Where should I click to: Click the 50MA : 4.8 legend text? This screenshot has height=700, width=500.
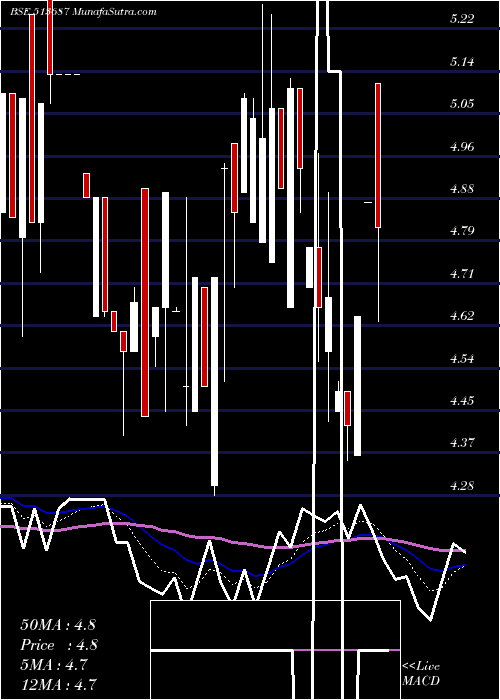[58, 625]
